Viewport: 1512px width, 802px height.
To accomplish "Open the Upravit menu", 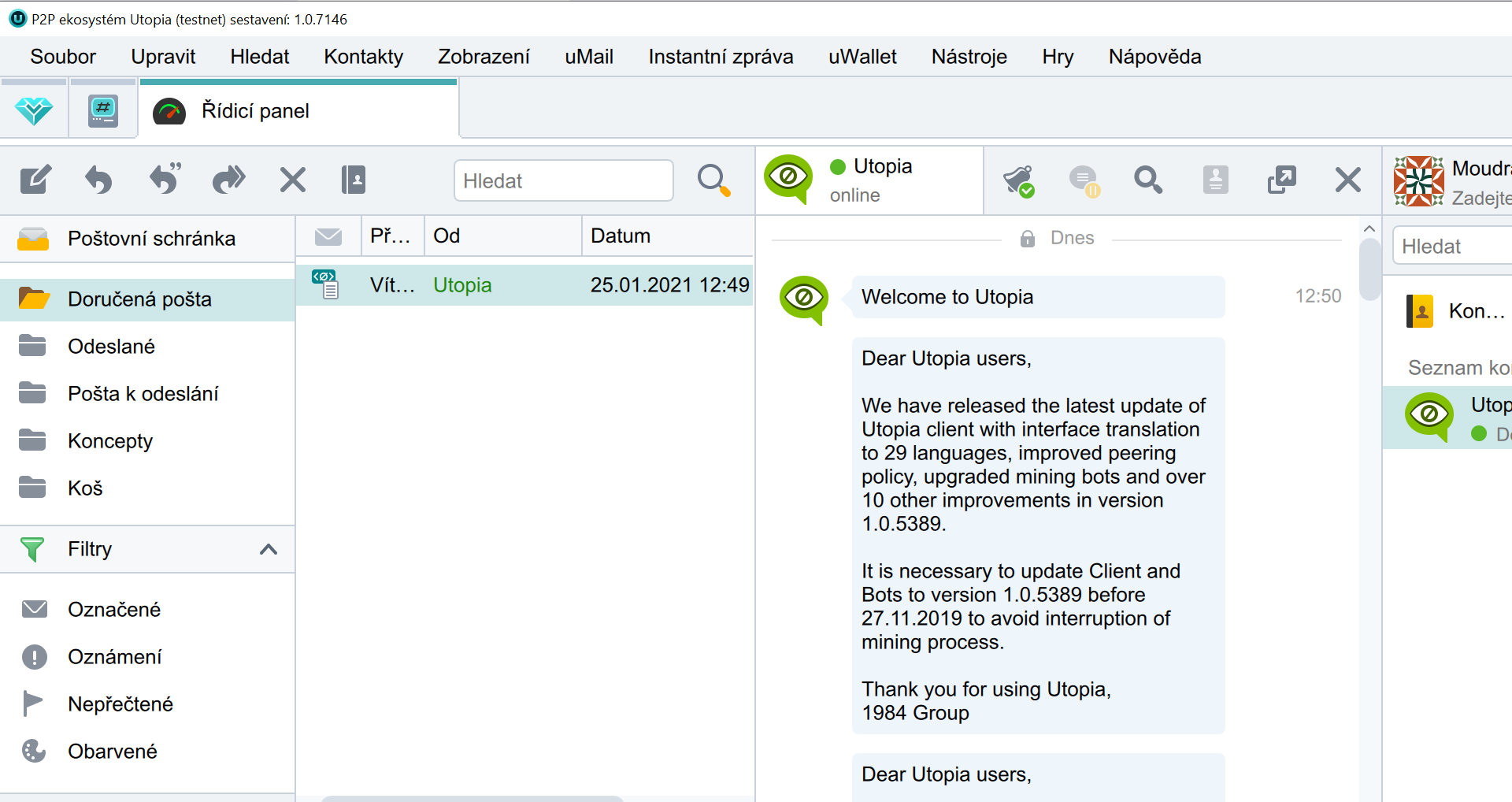I will click(163, 57).
